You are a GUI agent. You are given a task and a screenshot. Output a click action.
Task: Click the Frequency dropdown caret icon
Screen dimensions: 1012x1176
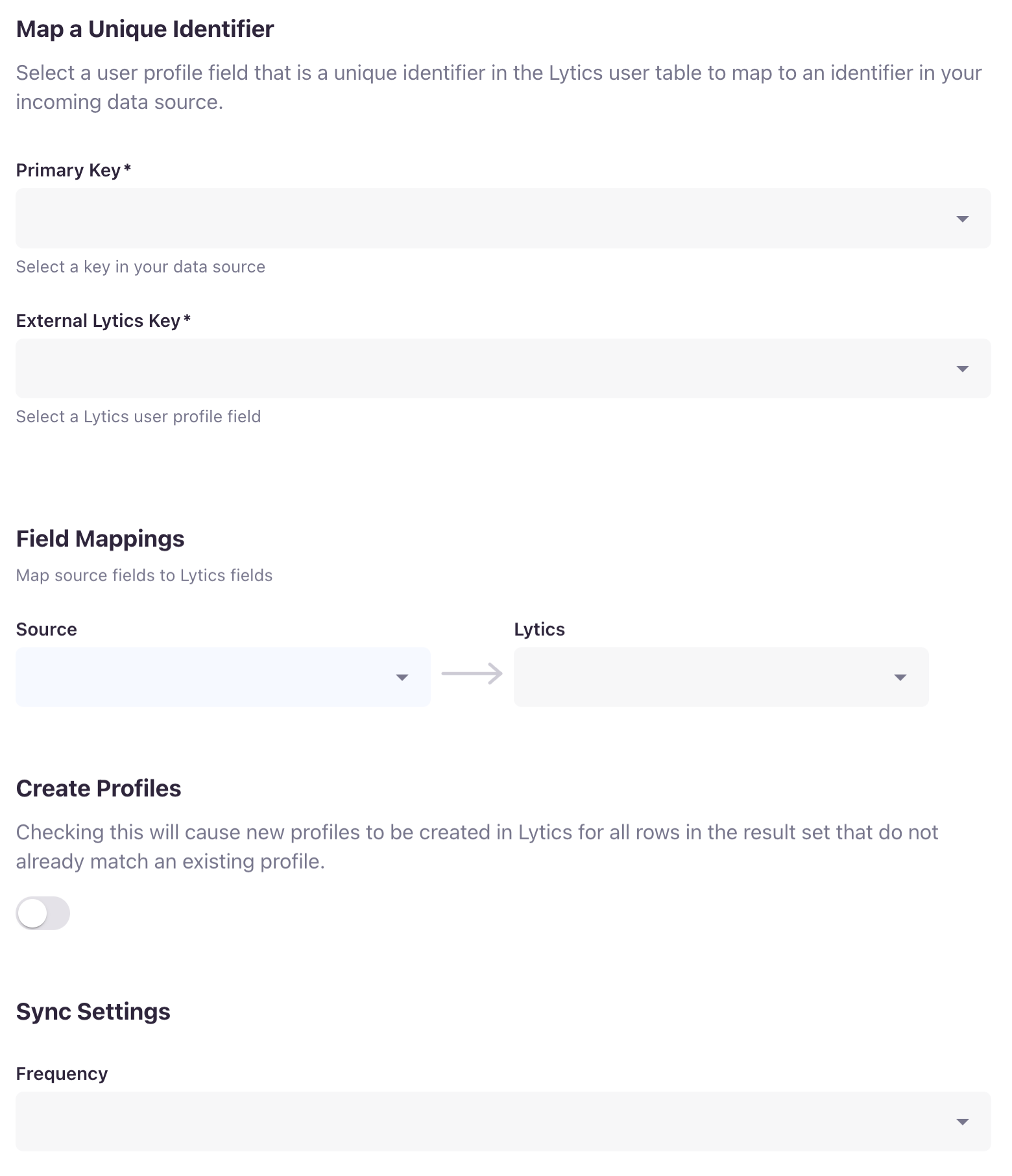(x=962, y=1122)
